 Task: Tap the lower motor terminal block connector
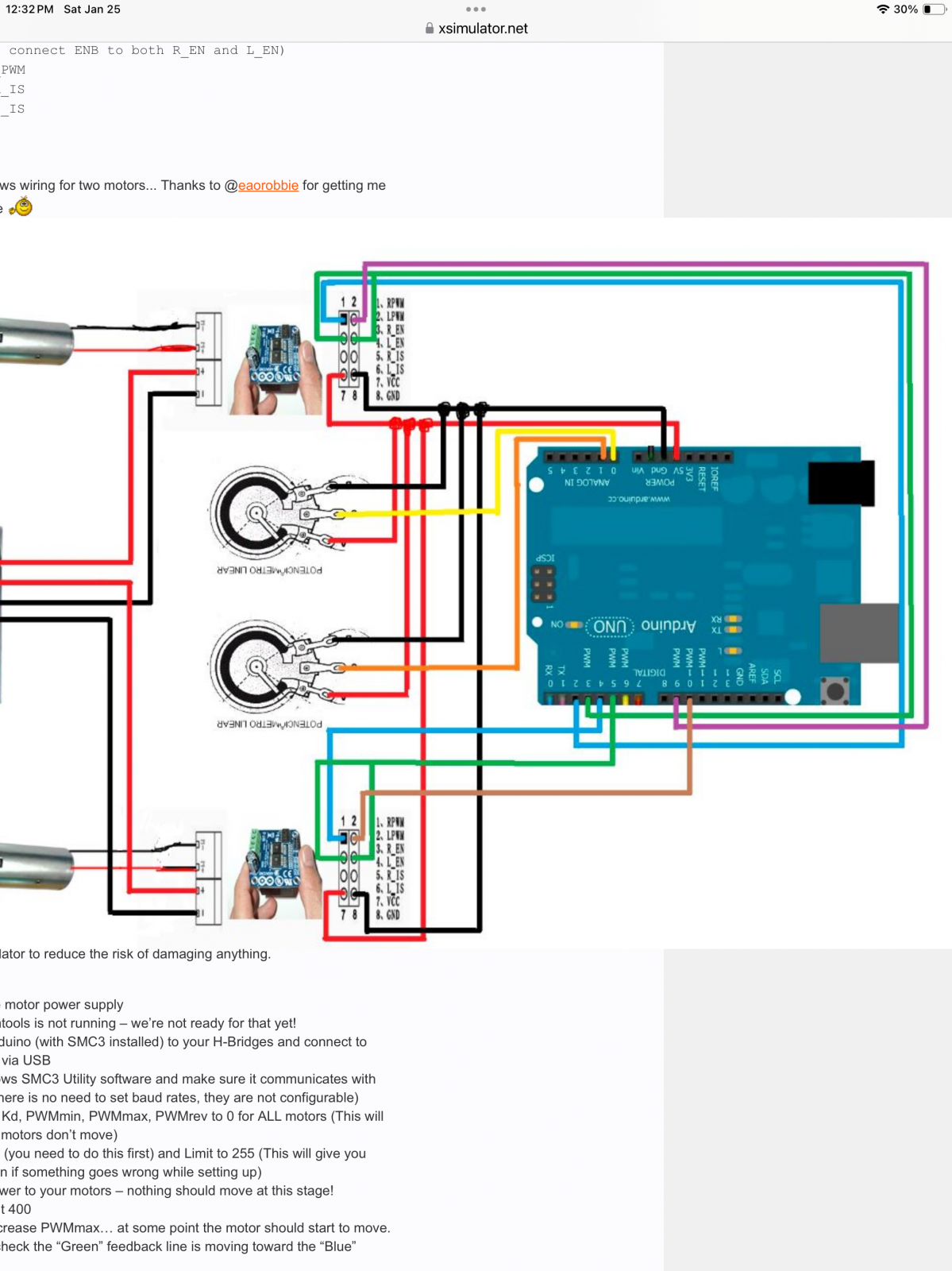click(x=208, y=879)
